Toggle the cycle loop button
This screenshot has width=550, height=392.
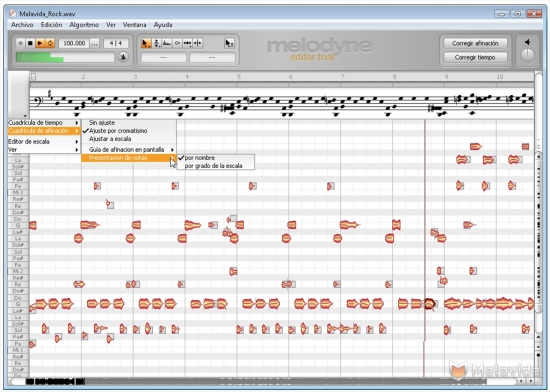50,43
